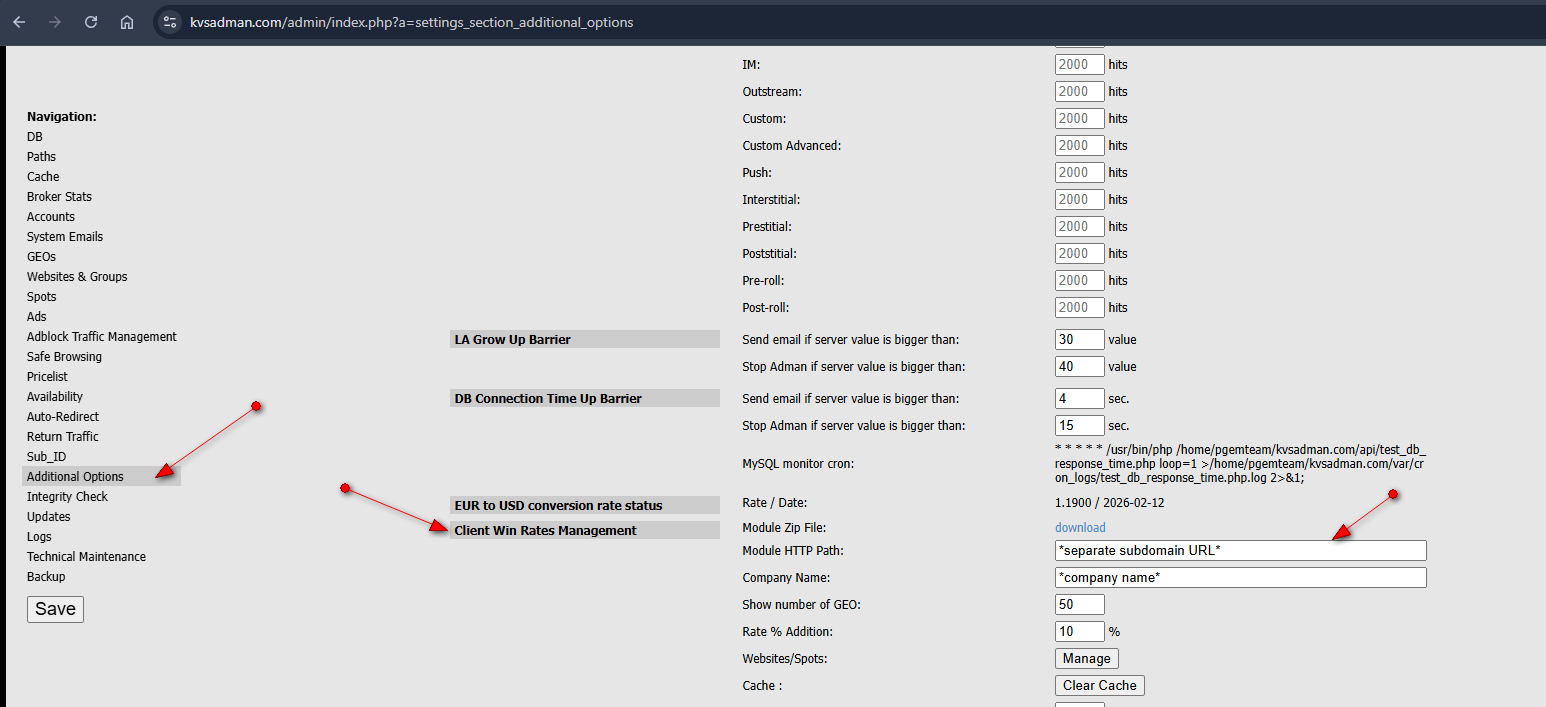Click LA barrier stop Adman value 40
The width and height of the screenshot is (1546, 707).
1080,366
